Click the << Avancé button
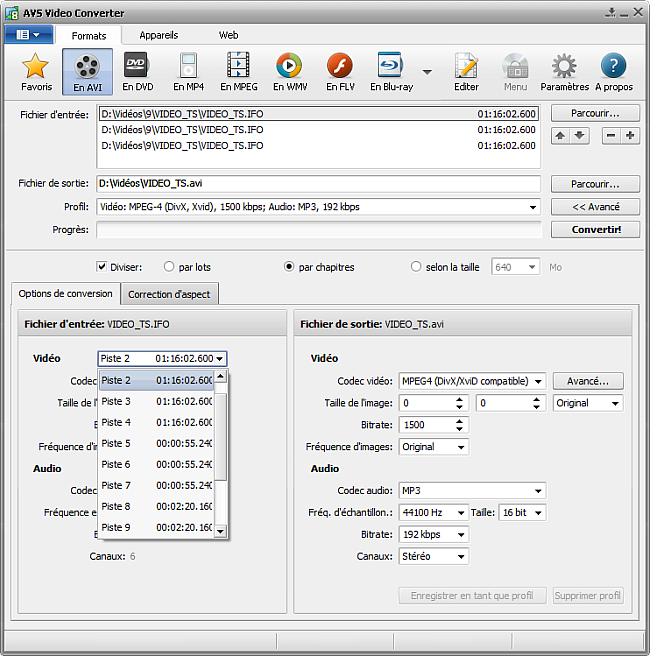This screenshot has width=650, height=656. click(x=595, y=207)
